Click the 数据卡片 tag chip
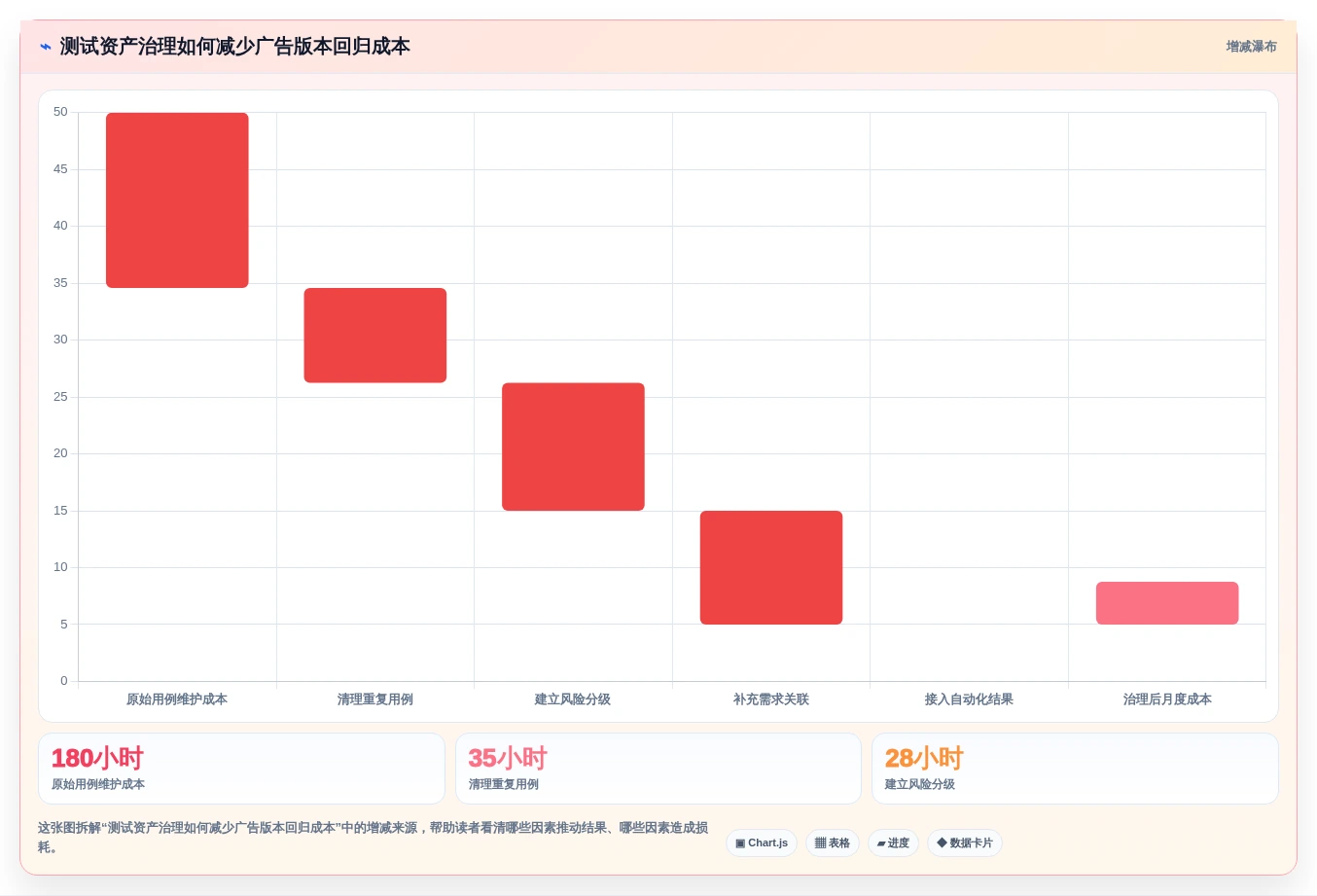This screenshot has height=896, width=1317. click(x=965, y=842)
